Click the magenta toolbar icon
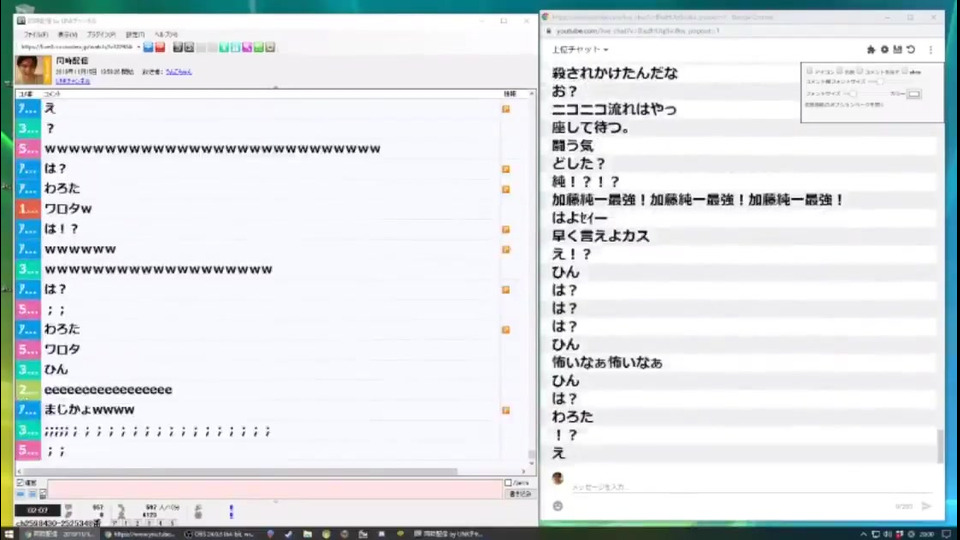 (x=247, y=47)
